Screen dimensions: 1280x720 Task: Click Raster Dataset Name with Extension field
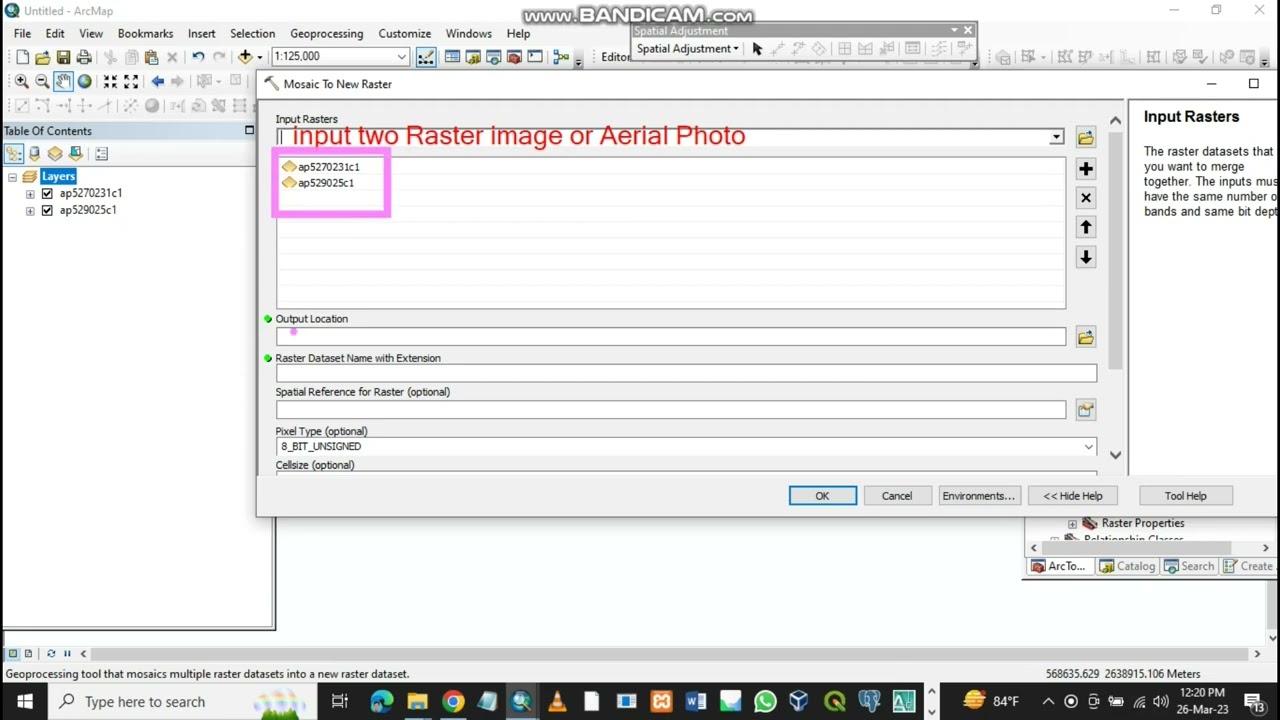point(686,373)
